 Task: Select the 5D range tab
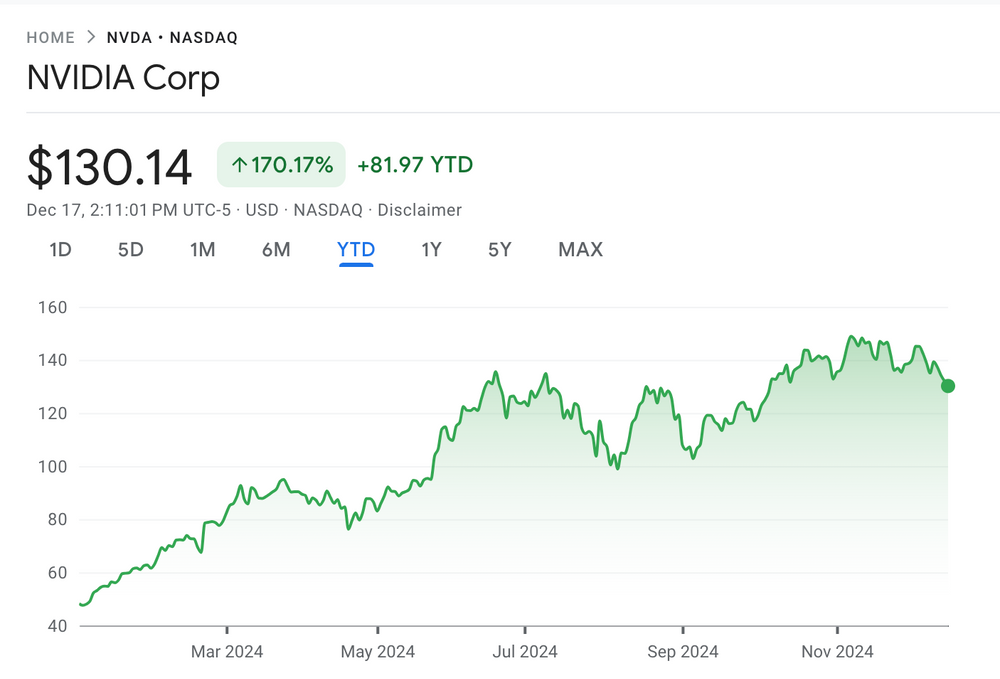[x=131, y=250]
